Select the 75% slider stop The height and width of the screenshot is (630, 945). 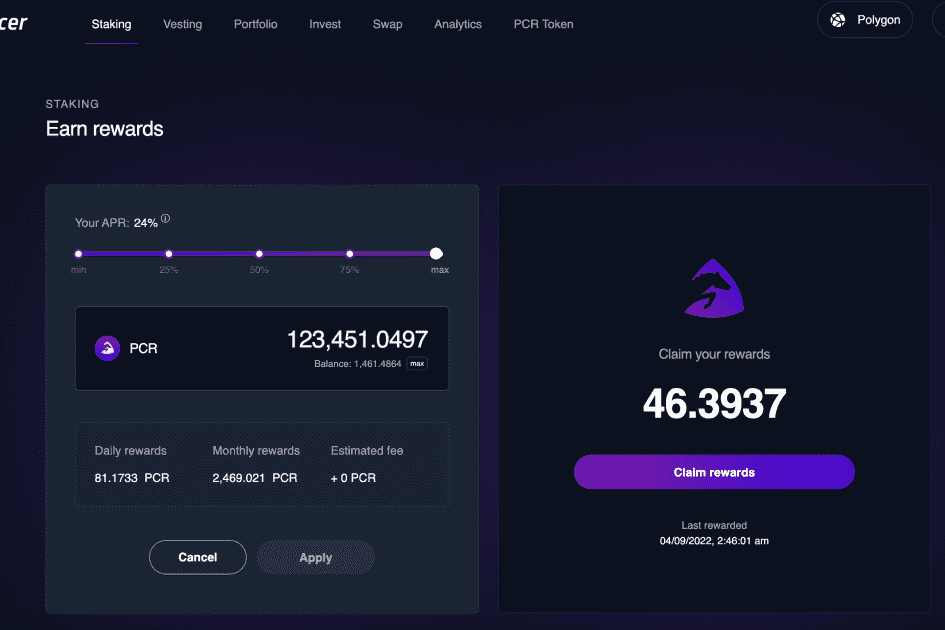click(x=349, y=254)
